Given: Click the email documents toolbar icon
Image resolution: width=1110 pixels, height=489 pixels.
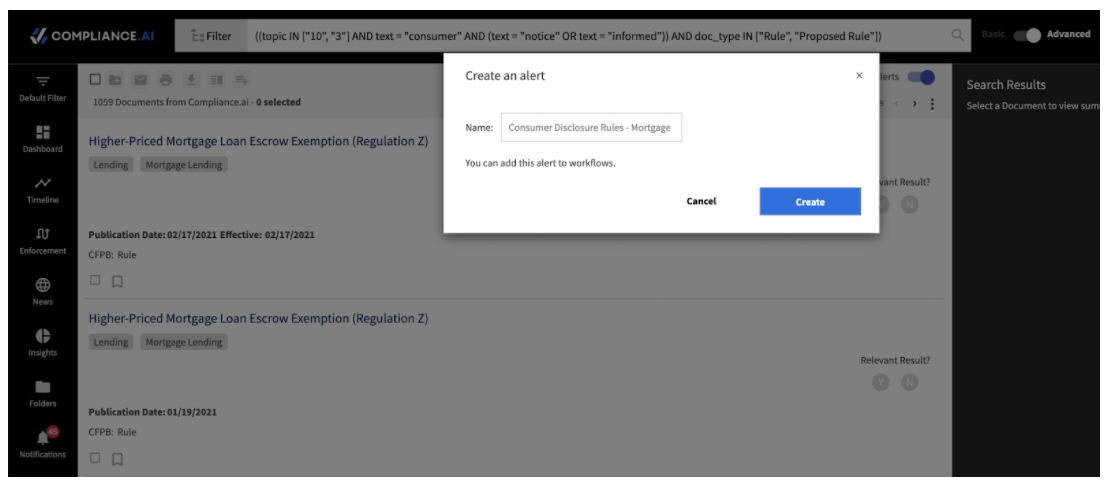Looking at the screenshot, I should point(140,79).
